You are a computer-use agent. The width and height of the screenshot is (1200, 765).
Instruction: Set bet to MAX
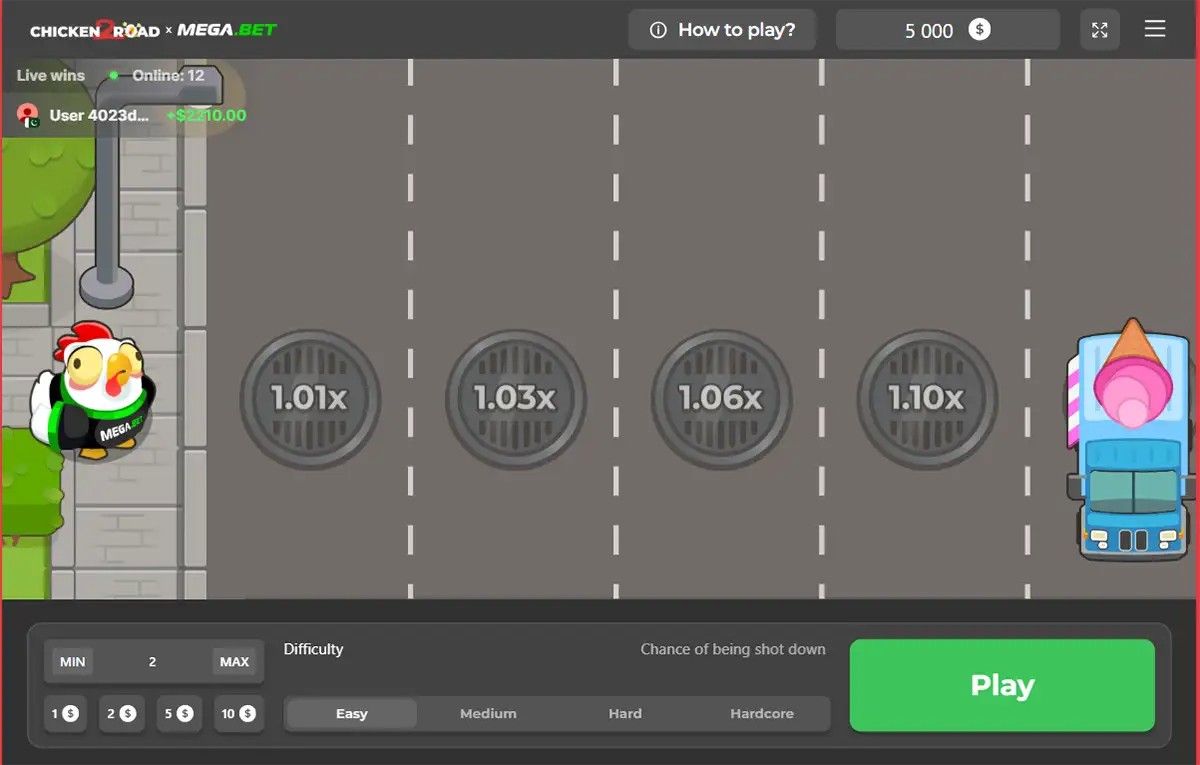coord(235,662)
